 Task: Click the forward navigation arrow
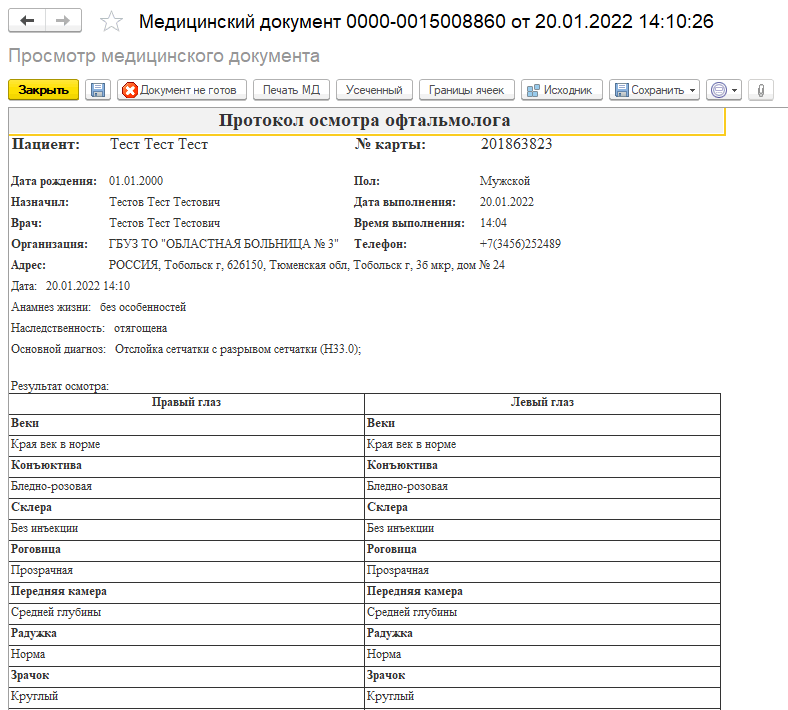point(63,21)
